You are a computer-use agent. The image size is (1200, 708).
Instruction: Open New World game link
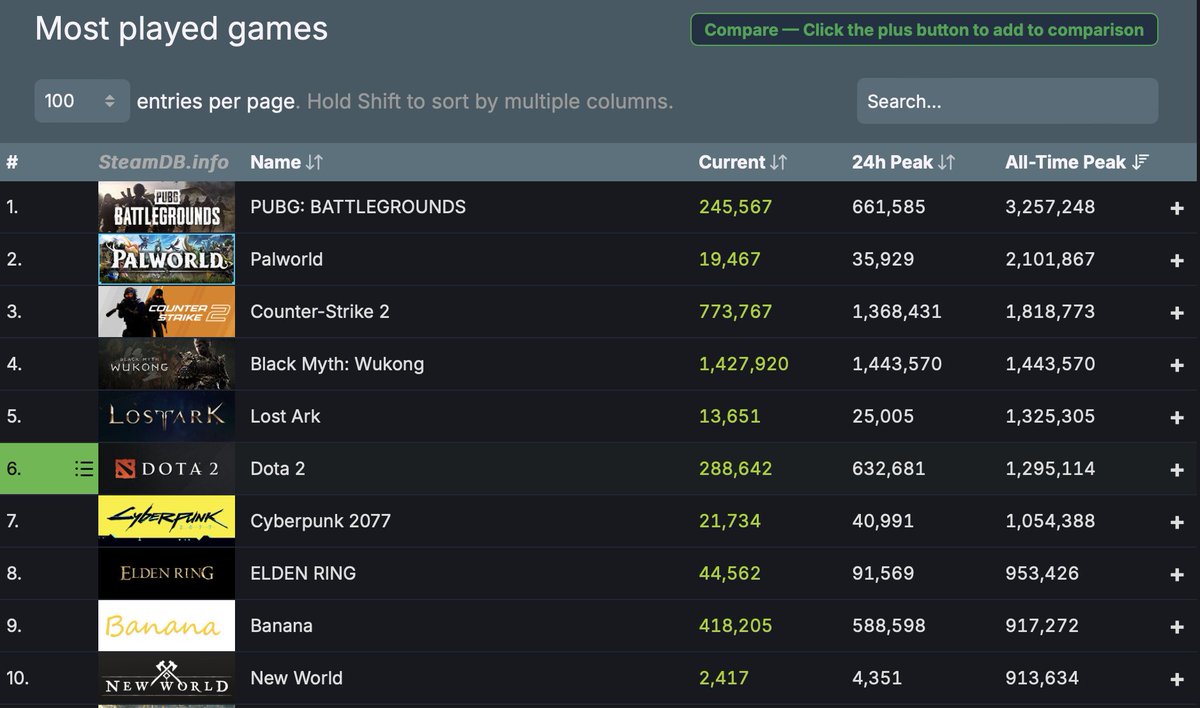(296, 678)
